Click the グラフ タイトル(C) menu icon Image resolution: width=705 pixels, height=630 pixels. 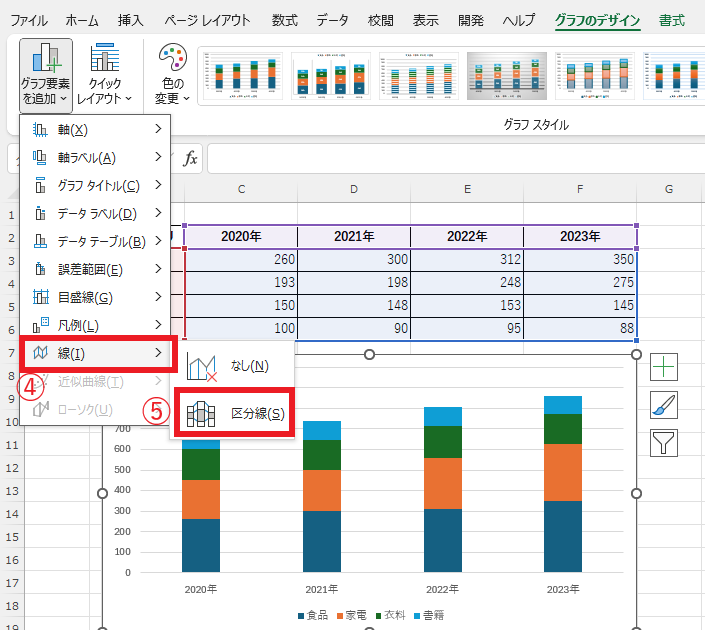click(40, 185)
